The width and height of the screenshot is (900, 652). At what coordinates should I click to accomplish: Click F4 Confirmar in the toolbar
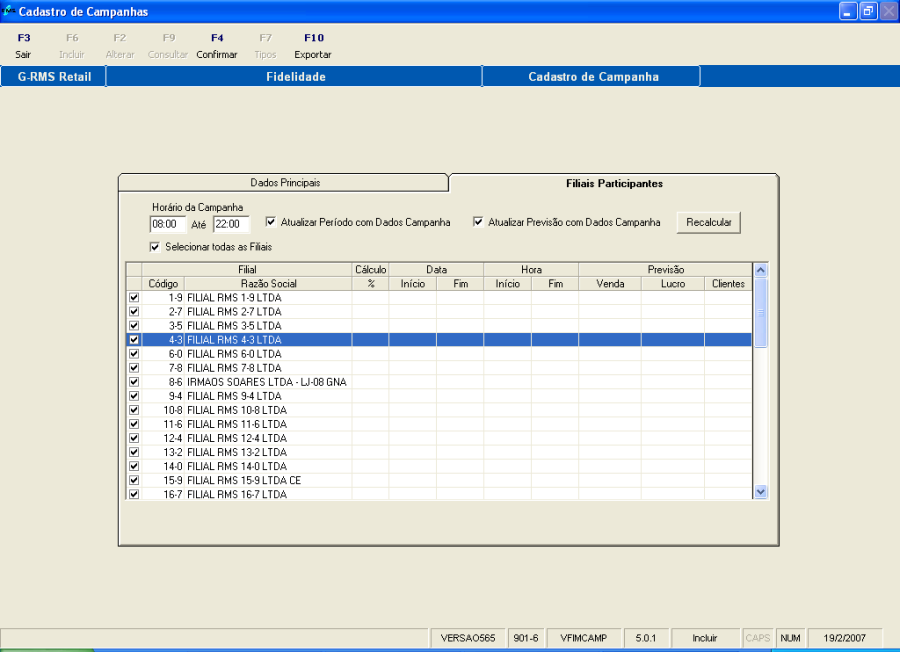tap(216, 46)
